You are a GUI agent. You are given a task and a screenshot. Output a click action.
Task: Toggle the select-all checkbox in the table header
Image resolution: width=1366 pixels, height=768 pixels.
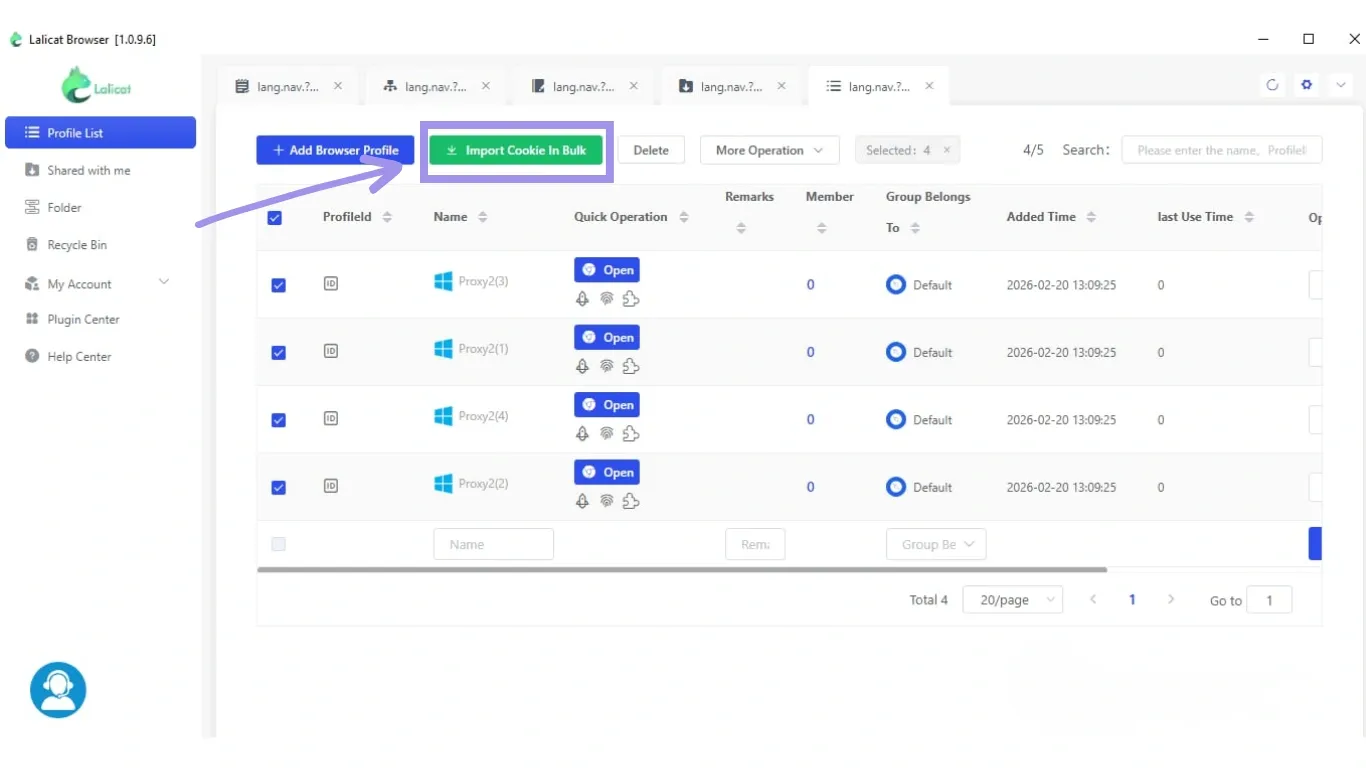[x=275, y=218]
